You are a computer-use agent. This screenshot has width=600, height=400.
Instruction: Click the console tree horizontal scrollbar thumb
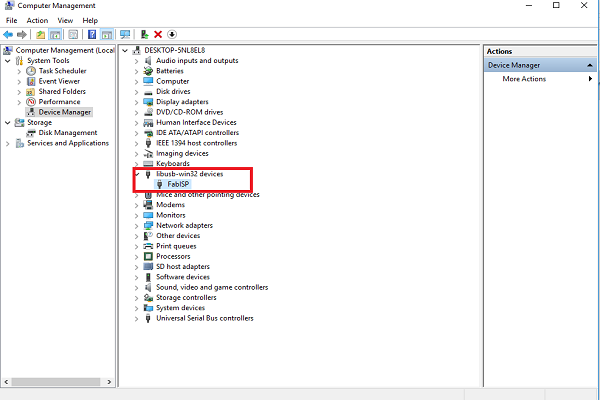pos(56,382)
